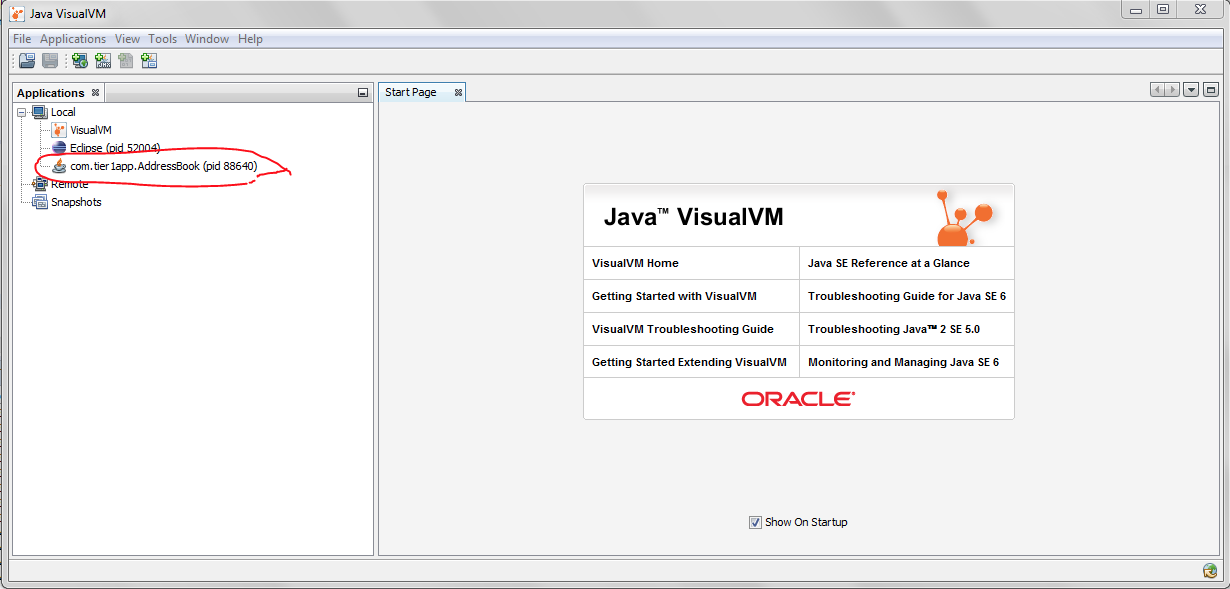Image resolution: width=1230 pixels, height=589 pixels.
Task: Open the VisualVM Home link
Action: (x=634, y=263)
